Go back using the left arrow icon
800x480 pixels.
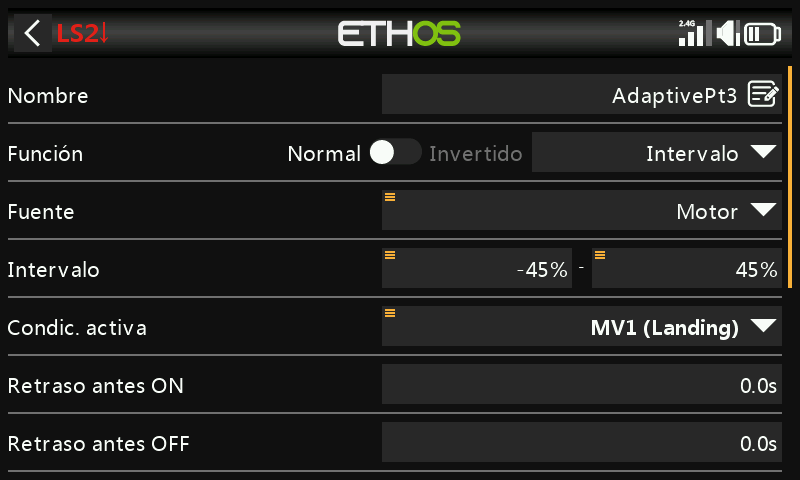[x=33, y=33]
